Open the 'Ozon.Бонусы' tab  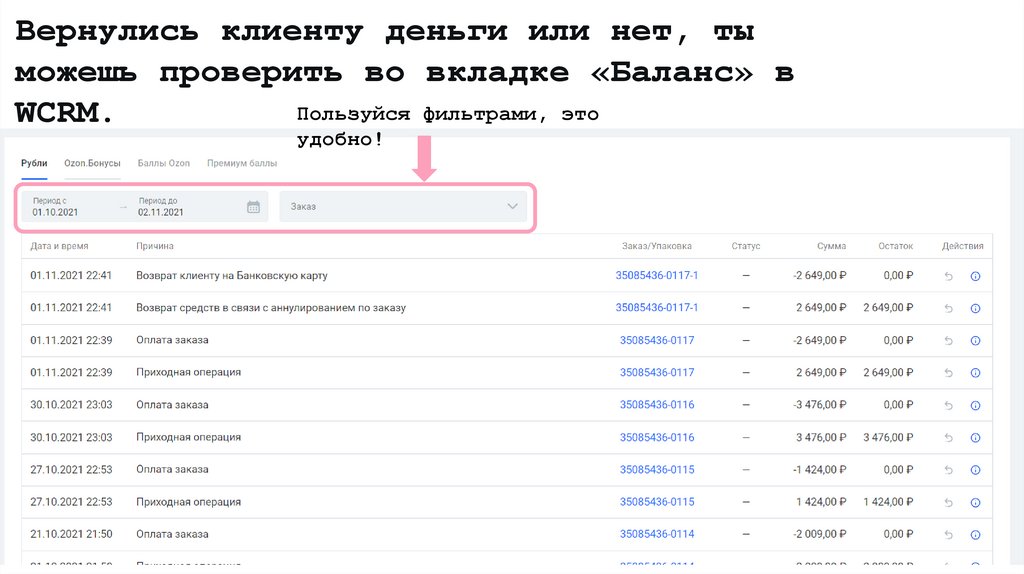tap(92, 163)
